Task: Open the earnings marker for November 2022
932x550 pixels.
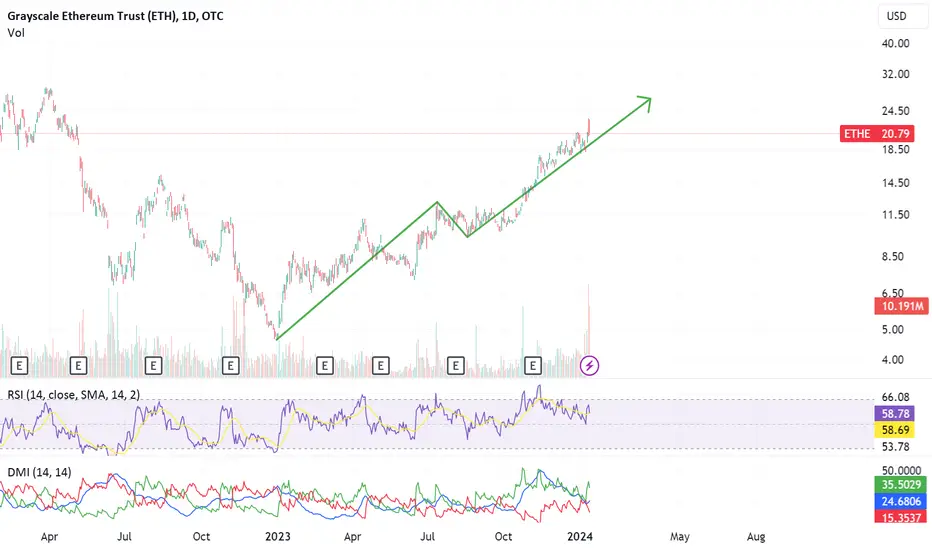Action: 231,365
